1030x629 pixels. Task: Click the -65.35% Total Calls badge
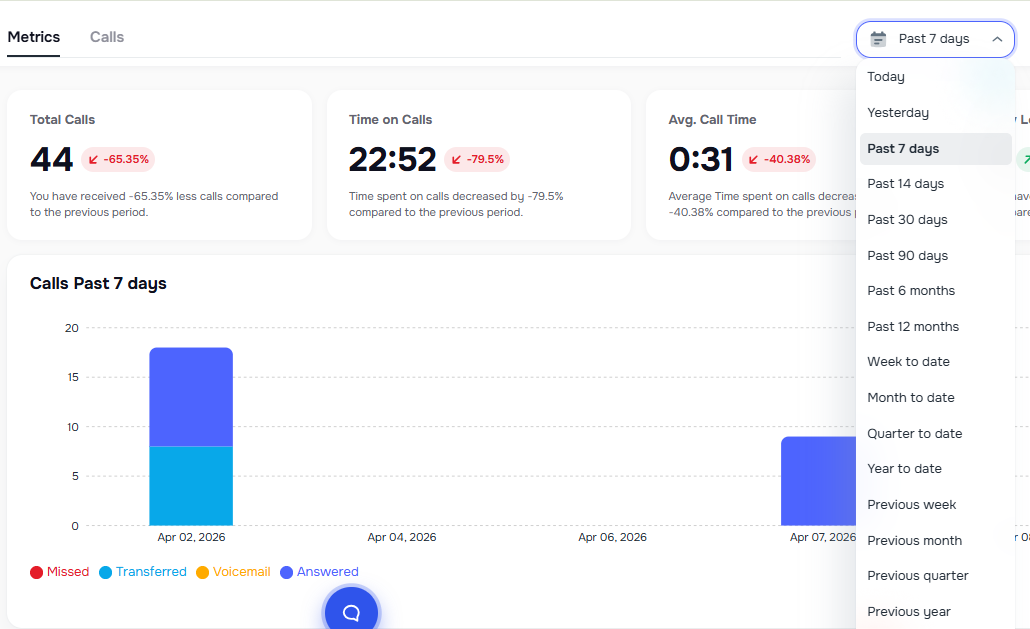118,159
